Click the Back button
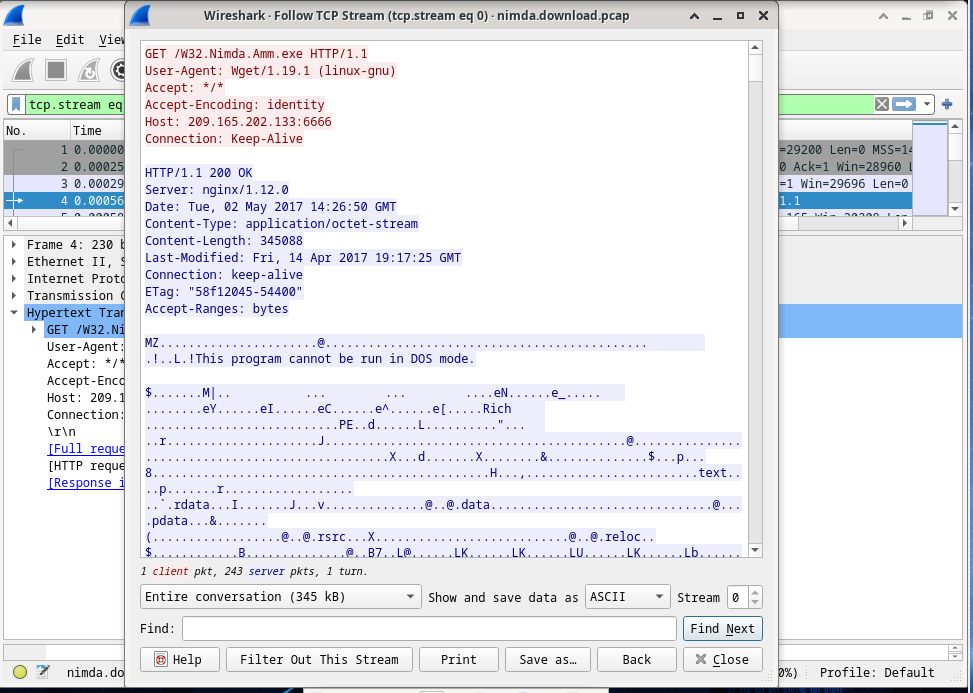This screenshot has height=693, width=973. point(637,659)
